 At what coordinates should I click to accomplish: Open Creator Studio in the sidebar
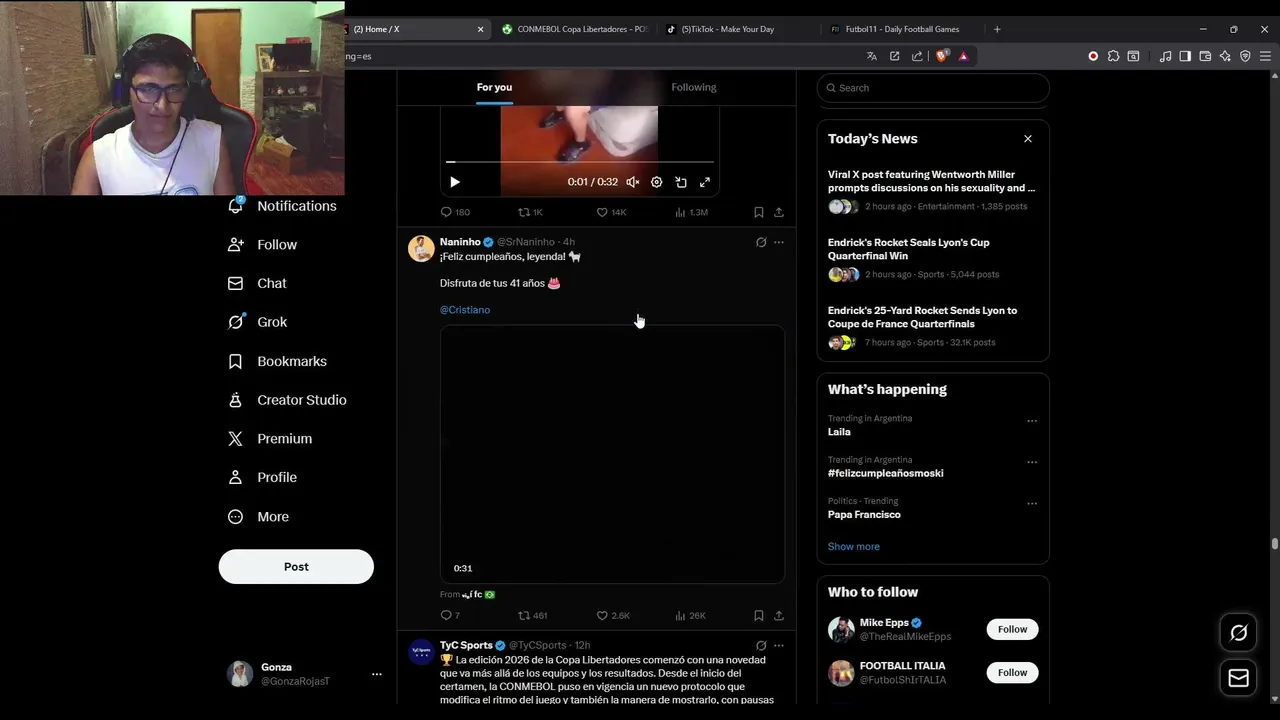click(x=287, y=400)
